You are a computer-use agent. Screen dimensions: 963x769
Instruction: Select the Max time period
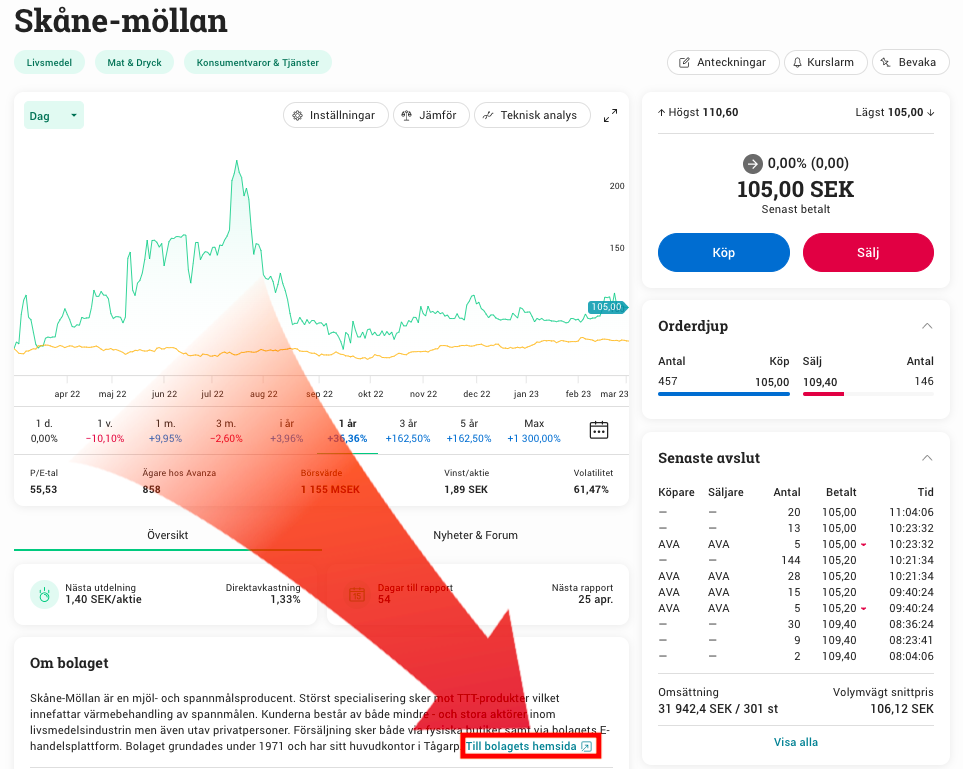534,430
